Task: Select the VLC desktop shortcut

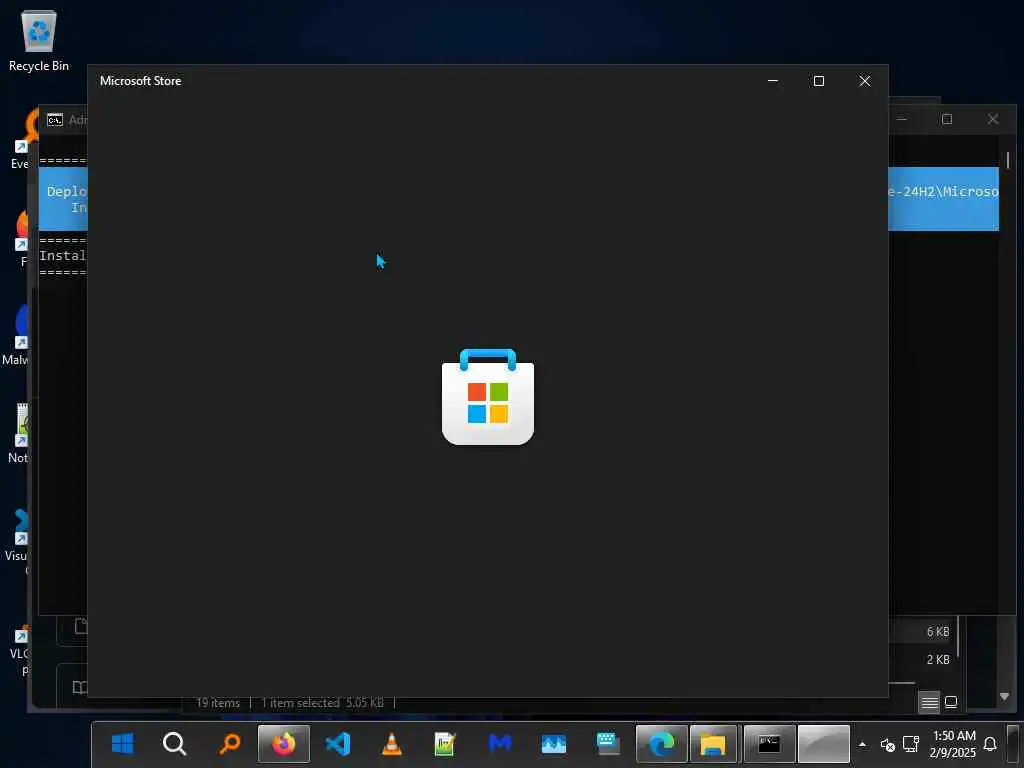Action: [20, 650]
